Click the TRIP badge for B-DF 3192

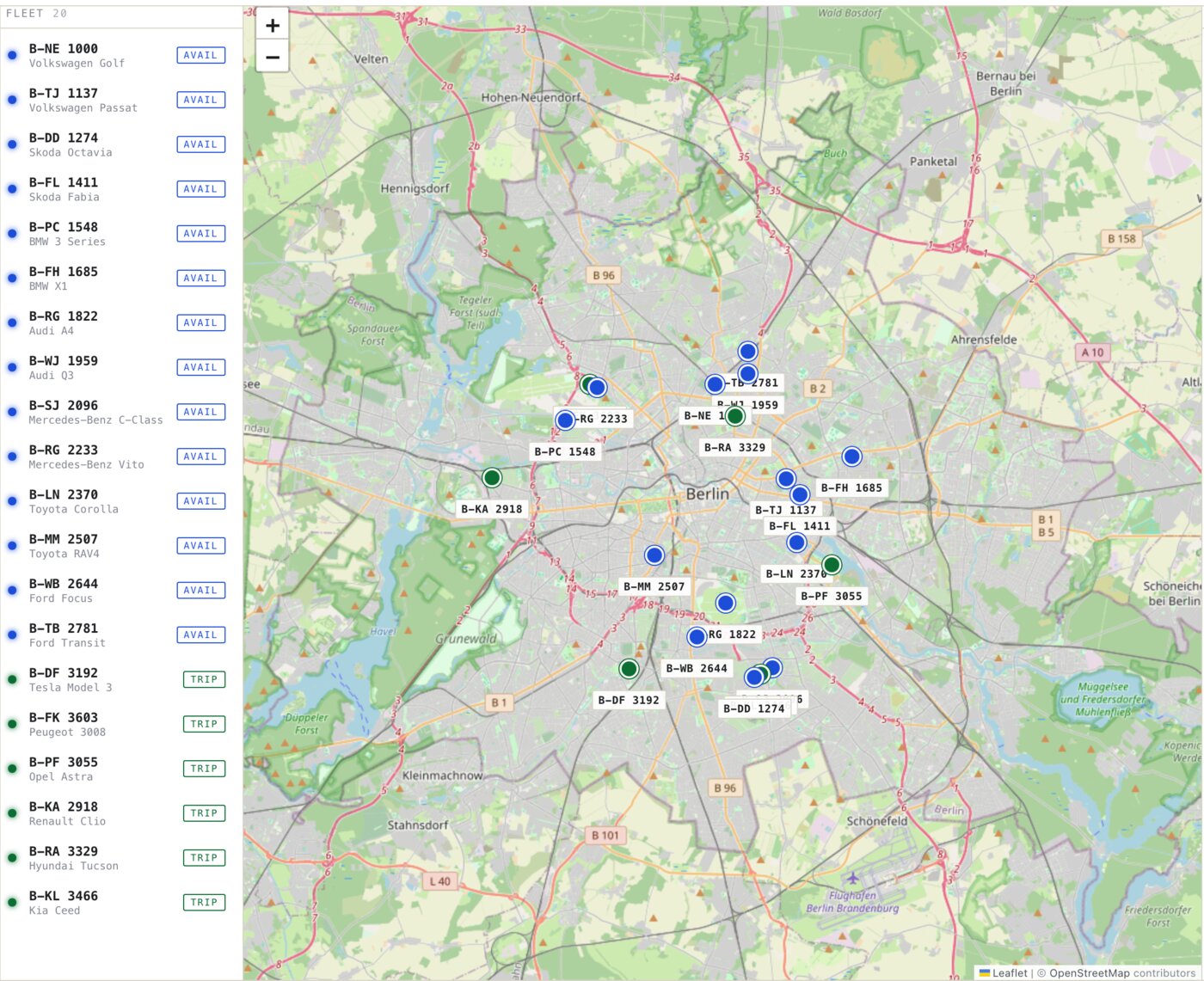pos(204,679)
